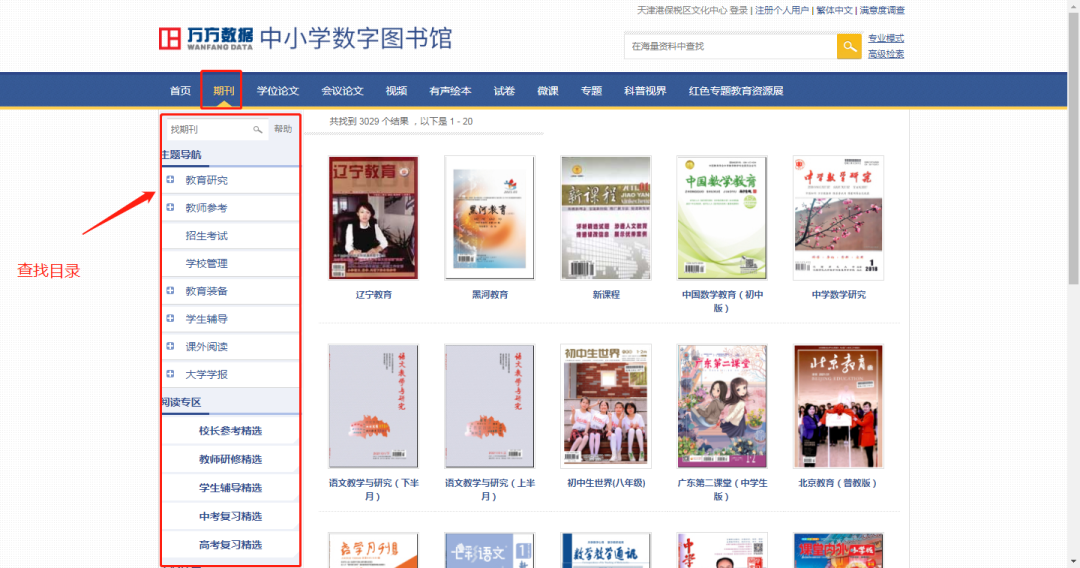
Task: Click the main search input field
Action: pyautogui.click(x=731, y=46)
